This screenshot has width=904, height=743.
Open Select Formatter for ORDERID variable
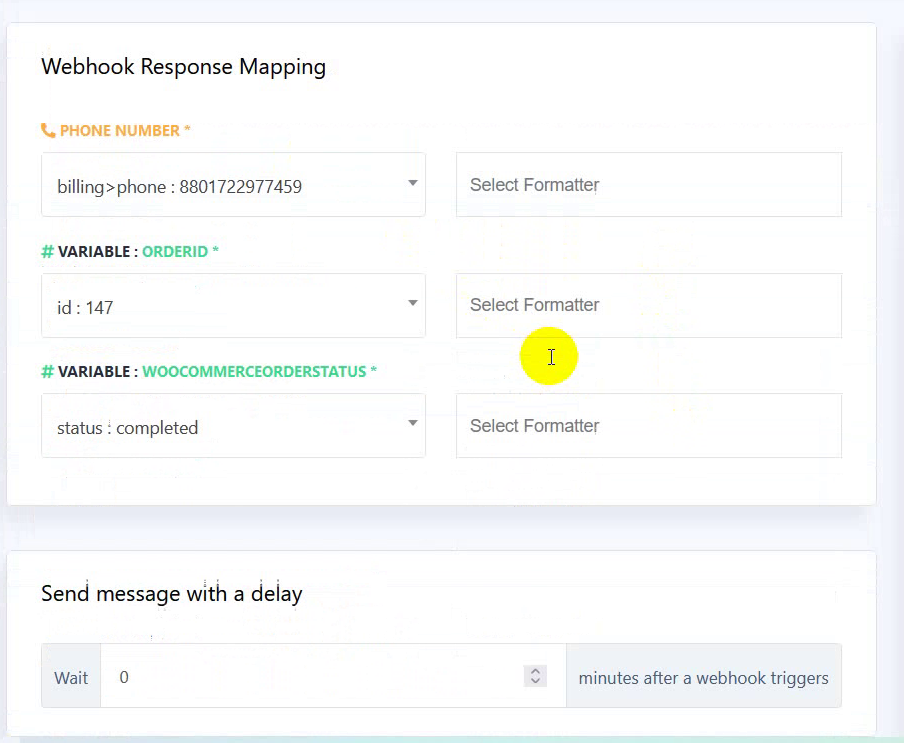(x=649, y=305)
